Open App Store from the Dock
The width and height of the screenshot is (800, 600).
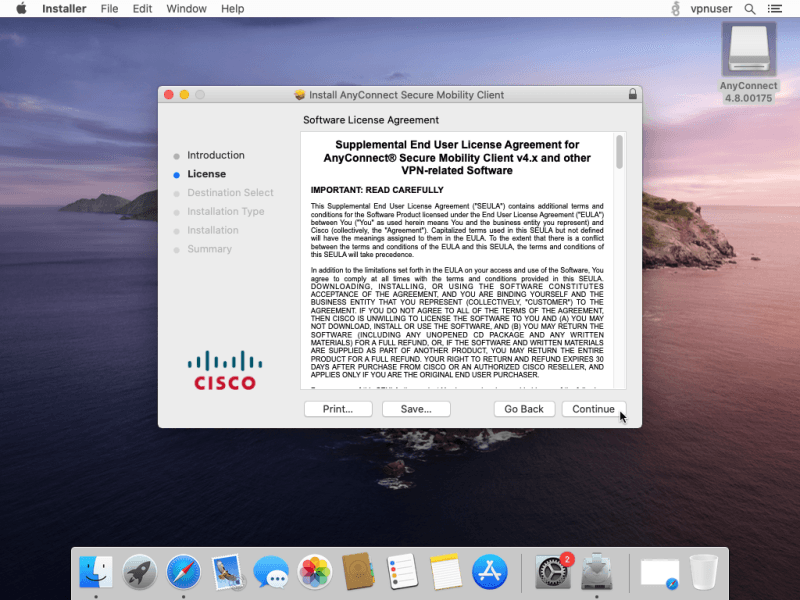[490, 573]
